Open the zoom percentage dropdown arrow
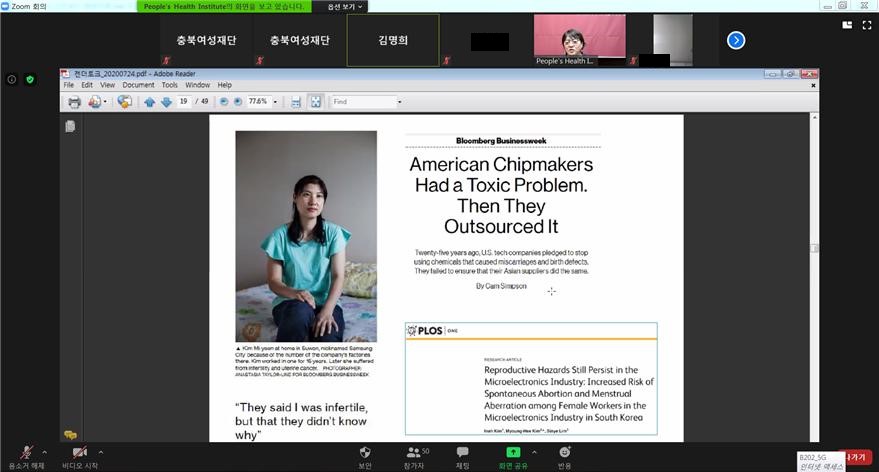 click(x=275, y=102)
